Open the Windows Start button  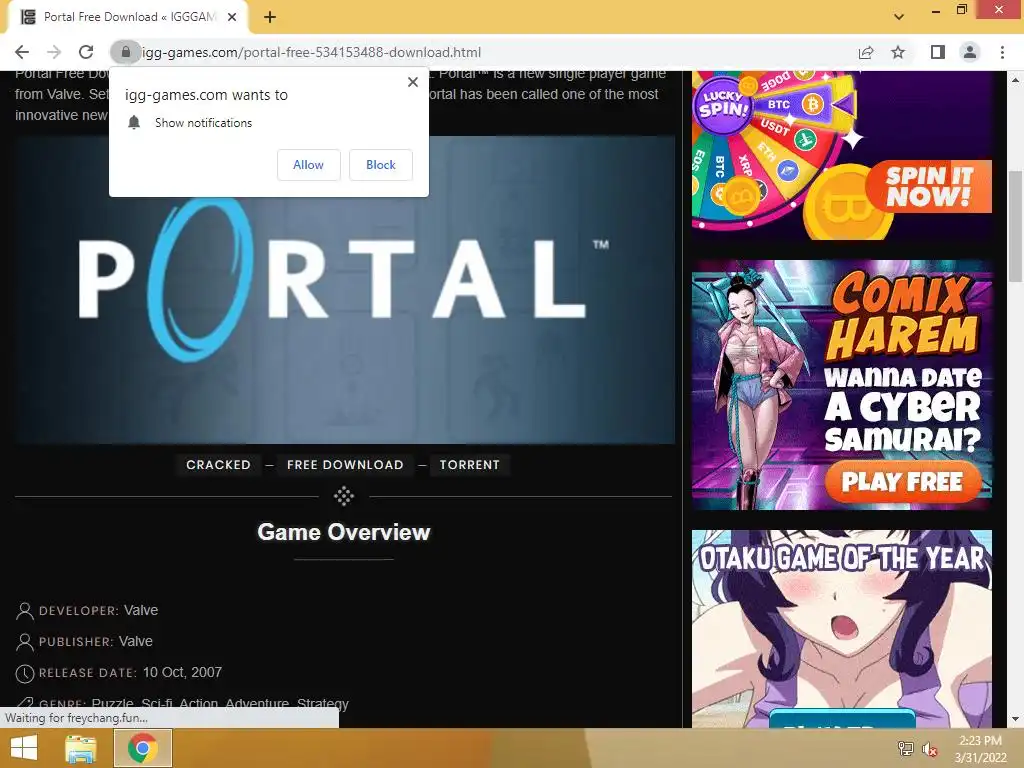(x=24, y=748)
